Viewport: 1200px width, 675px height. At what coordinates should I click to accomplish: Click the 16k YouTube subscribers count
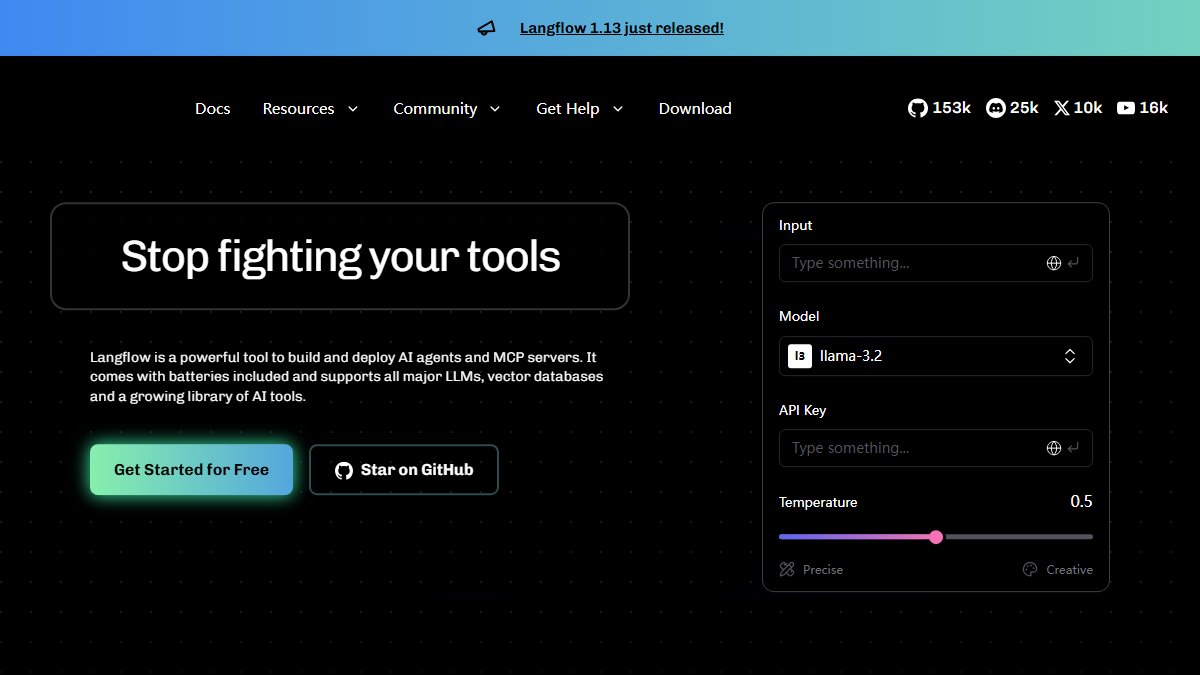tap(1154, 108)
